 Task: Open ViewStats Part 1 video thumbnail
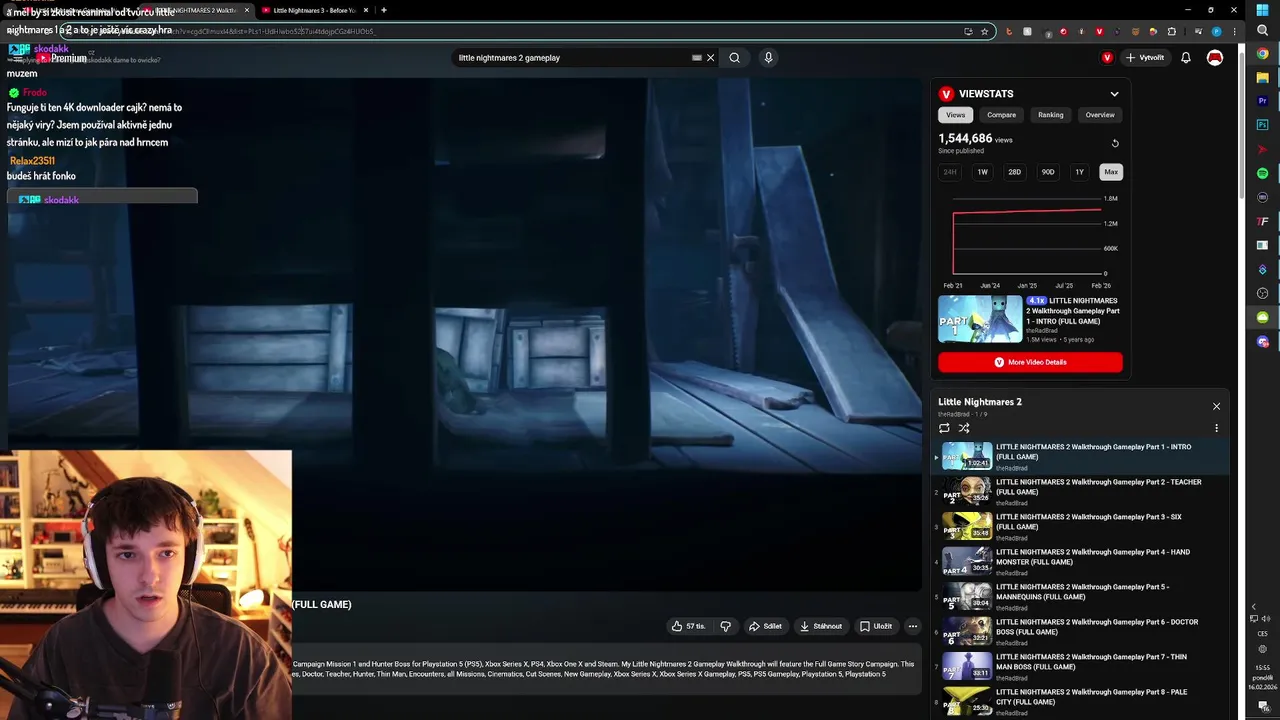980,319
